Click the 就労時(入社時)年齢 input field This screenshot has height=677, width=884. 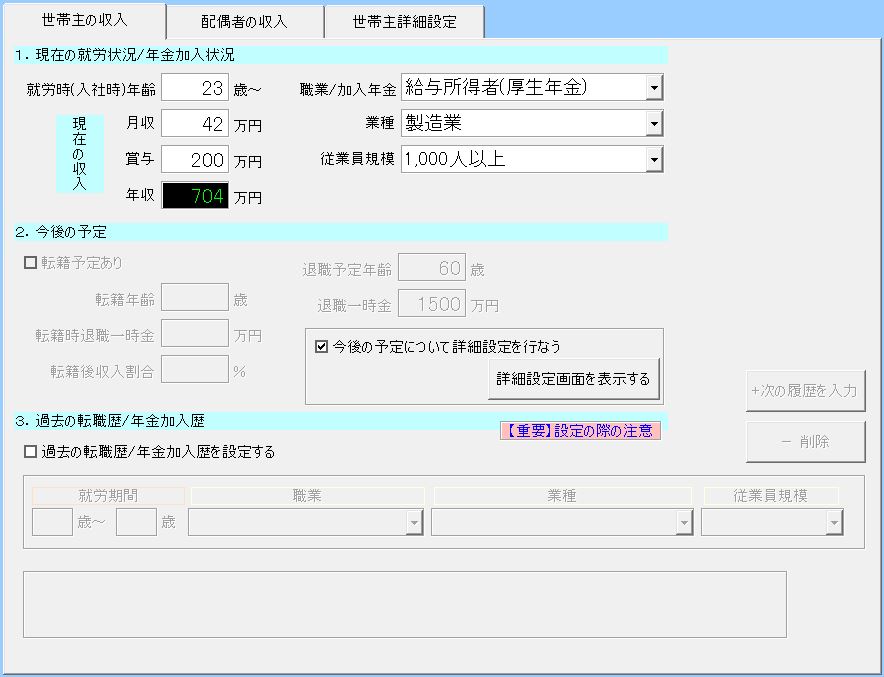pyautogui.click(x=195, y=88)
